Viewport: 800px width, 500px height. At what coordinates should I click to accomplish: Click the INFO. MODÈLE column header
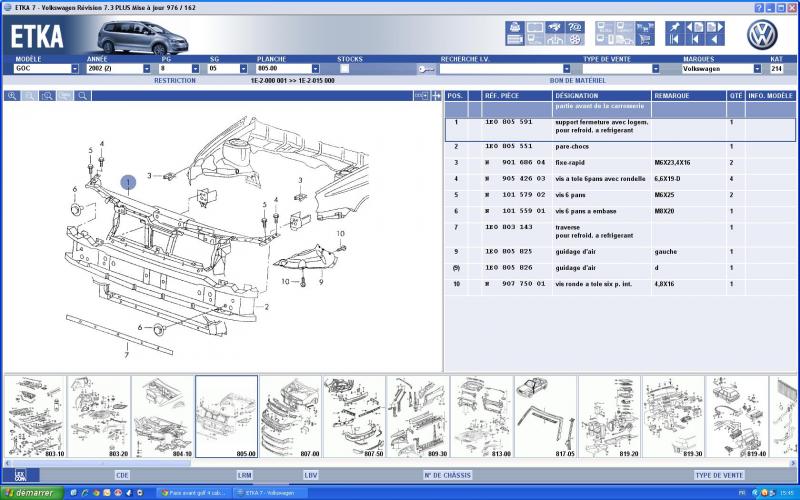coord(770,96)
